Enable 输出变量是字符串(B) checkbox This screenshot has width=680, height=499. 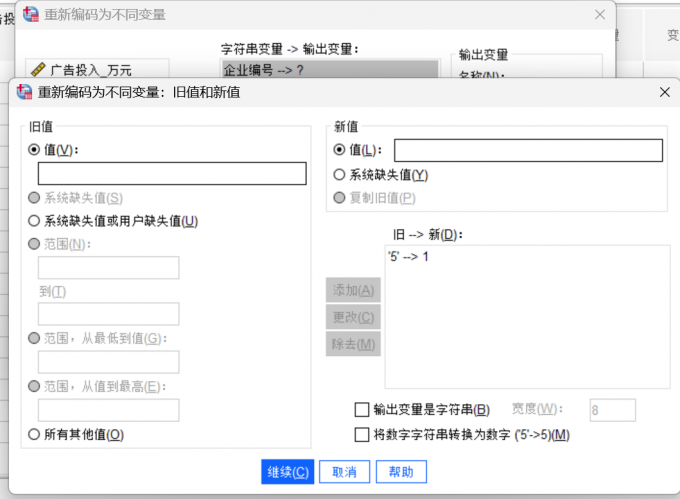tap(362, 410)
